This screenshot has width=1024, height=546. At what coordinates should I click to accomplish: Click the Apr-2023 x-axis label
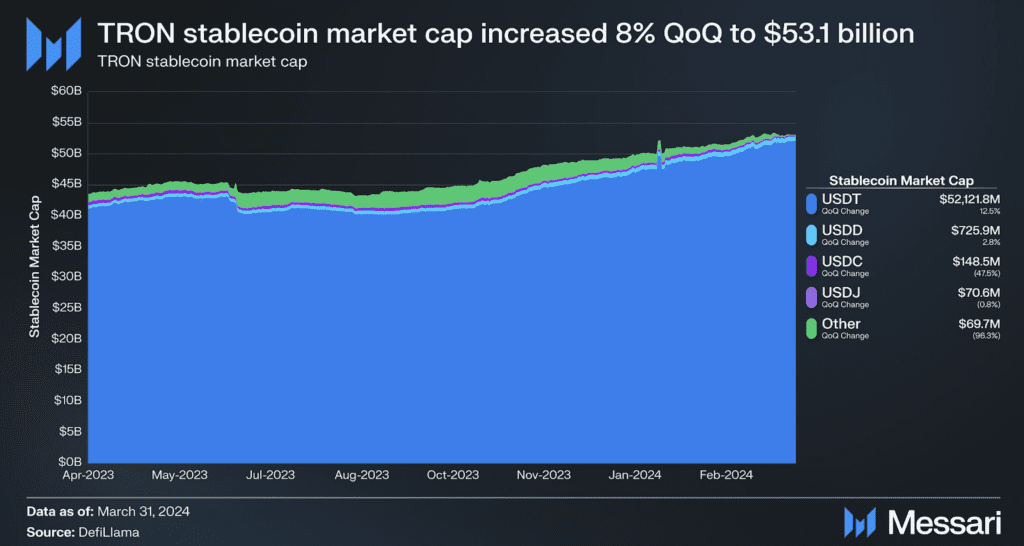tap(89, 476)
